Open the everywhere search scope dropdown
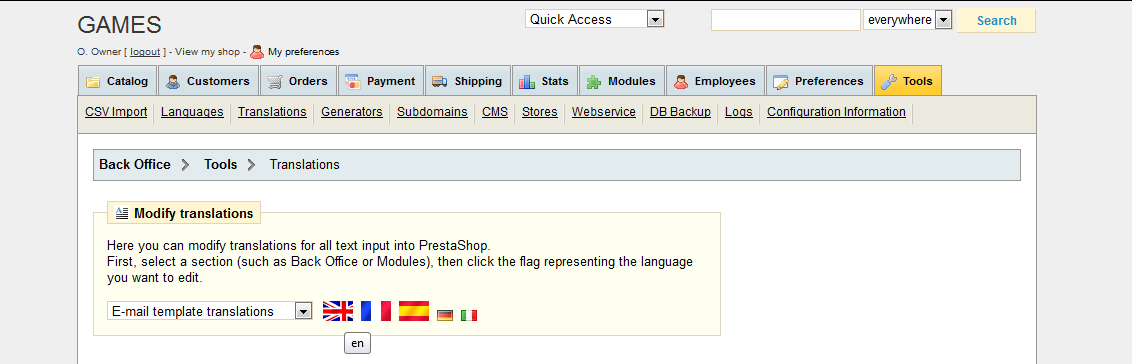Image resolution: width=1132 pixels, height=364 pixels. (908, 20)
